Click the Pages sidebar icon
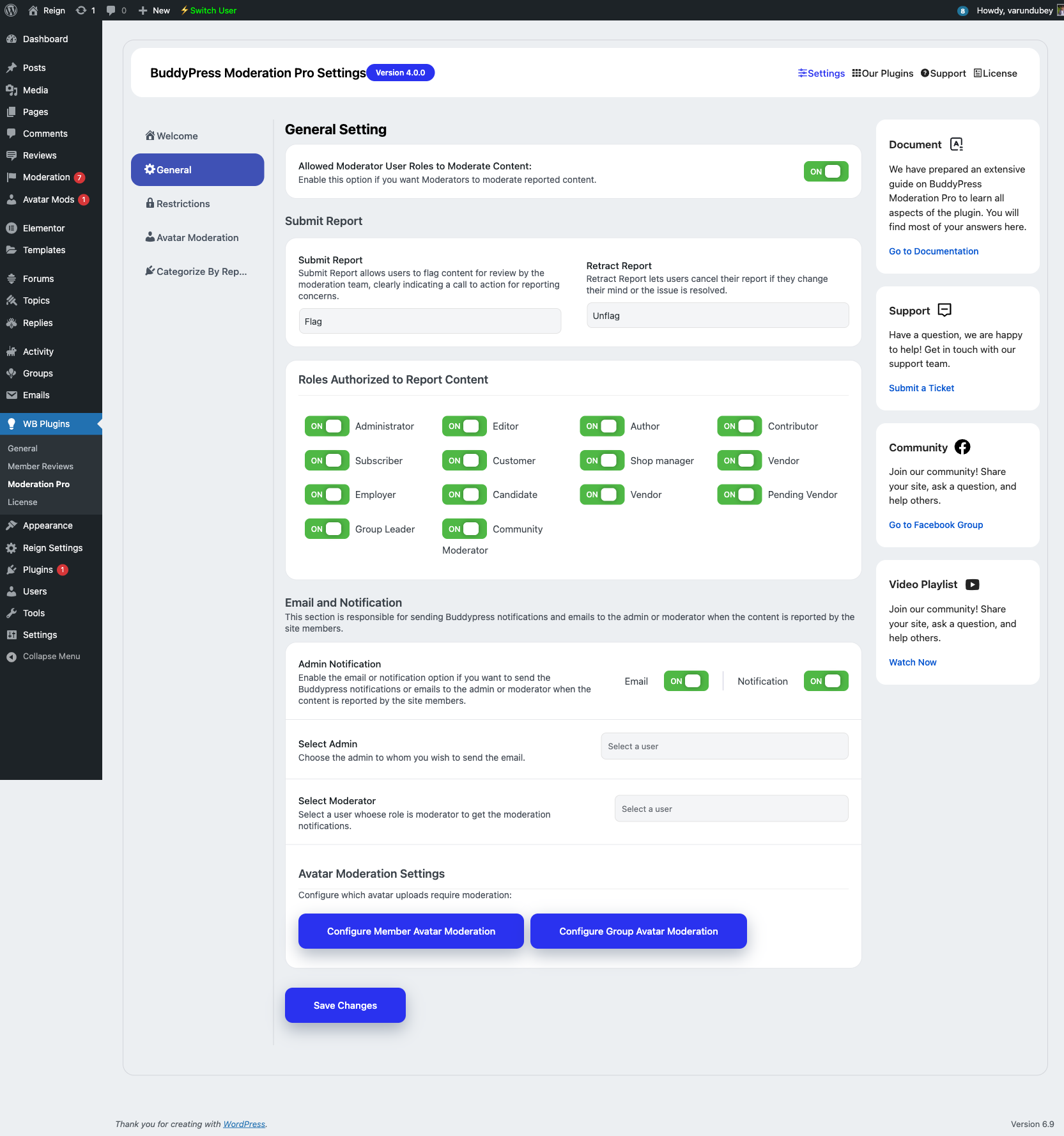 (x=12, y=112)
